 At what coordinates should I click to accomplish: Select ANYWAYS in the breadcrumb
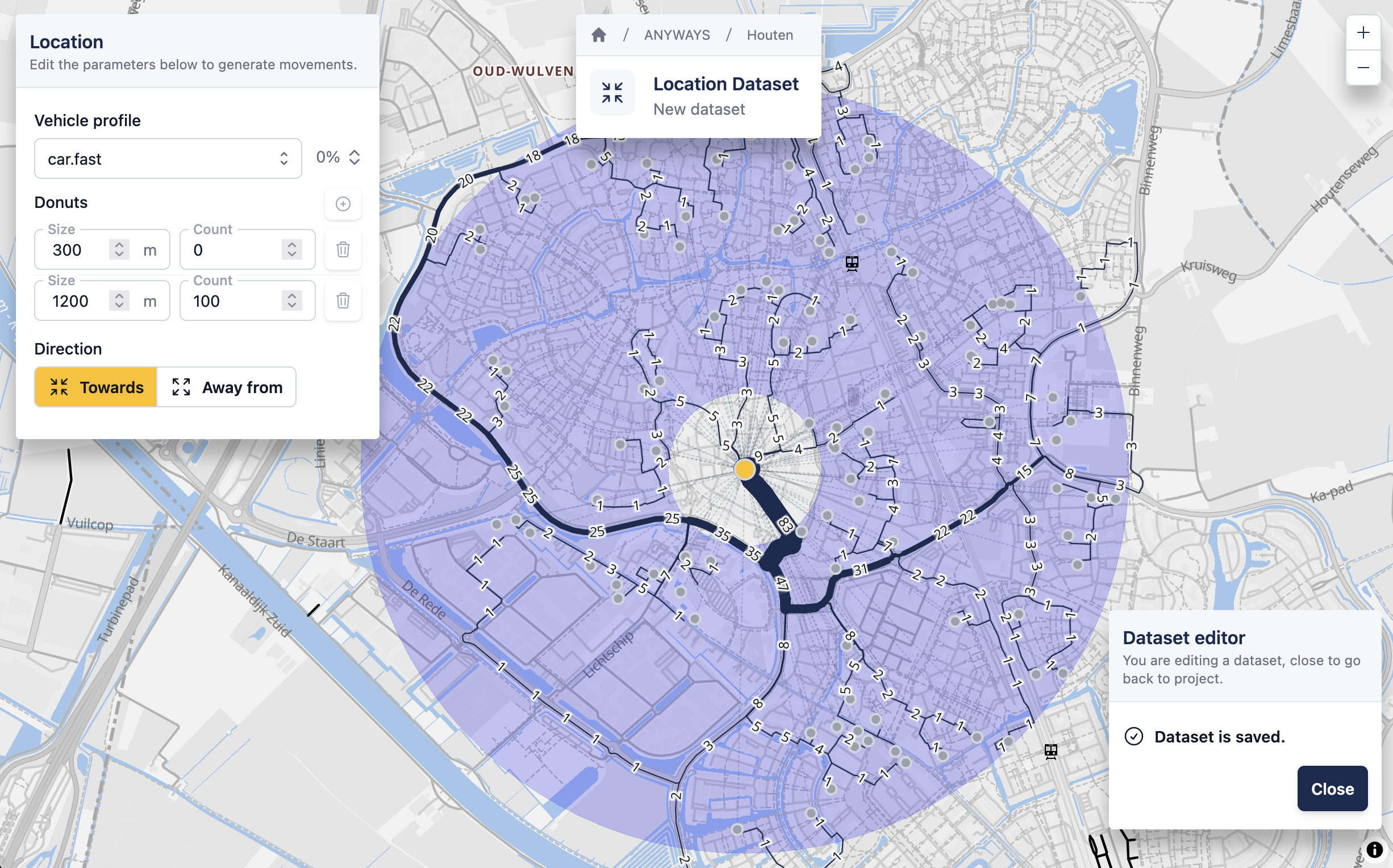tap(676, 35)
